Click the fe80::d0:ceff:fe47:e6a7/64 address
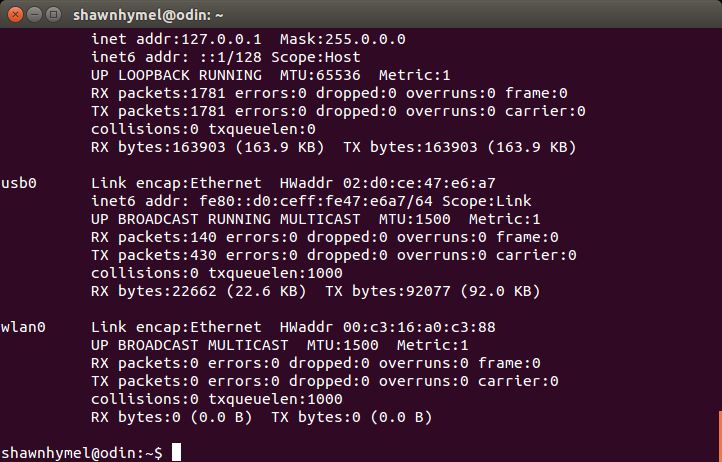The height and width of the screenshot is (462, 722). click(x=316, y=201)
